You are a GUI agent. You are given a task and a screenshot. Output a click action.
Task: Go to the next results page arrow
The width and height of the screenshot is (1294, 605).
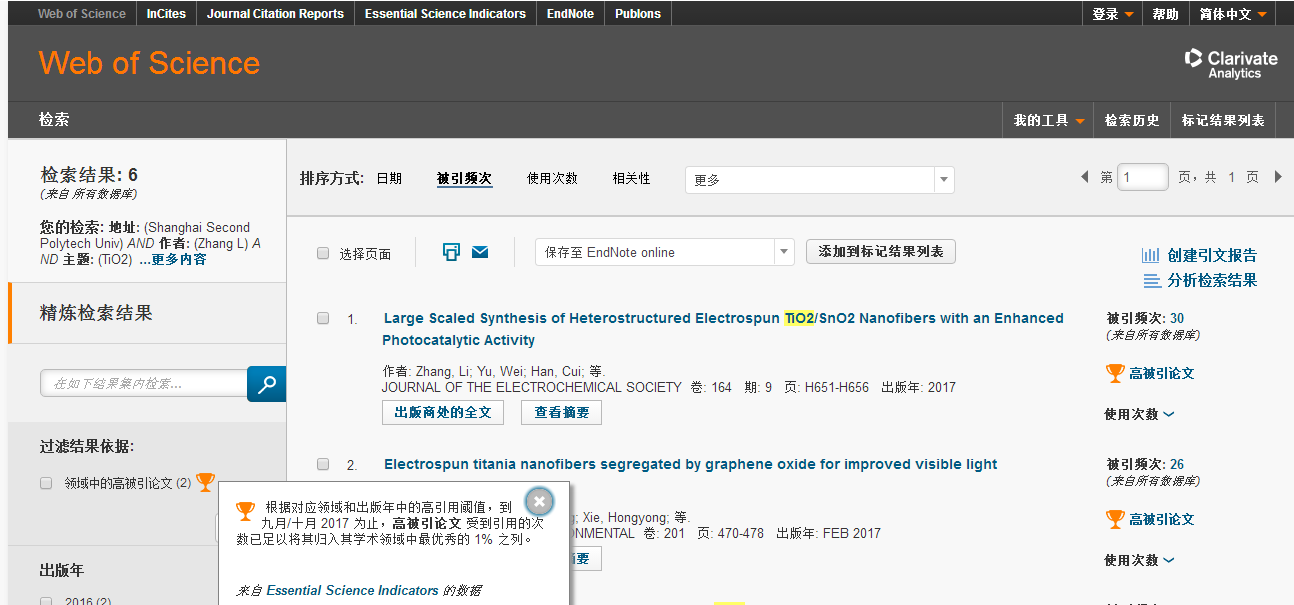pos(1278,177)
